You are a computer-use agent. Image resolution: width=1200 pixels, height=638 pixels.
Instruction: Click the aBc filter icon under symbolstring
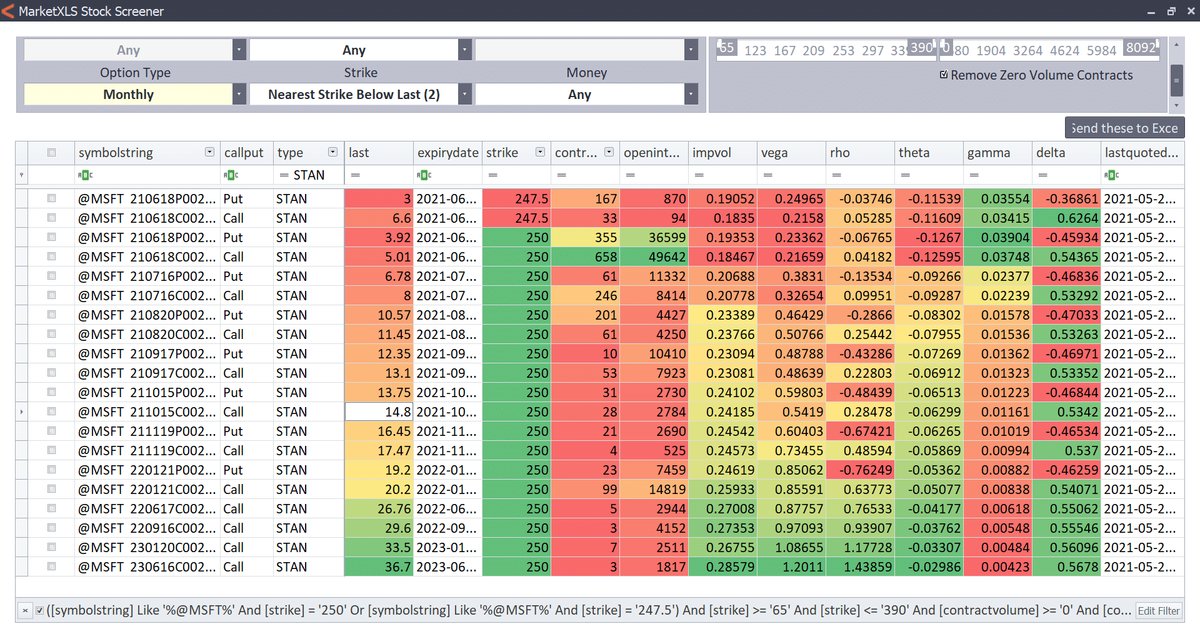82,175
